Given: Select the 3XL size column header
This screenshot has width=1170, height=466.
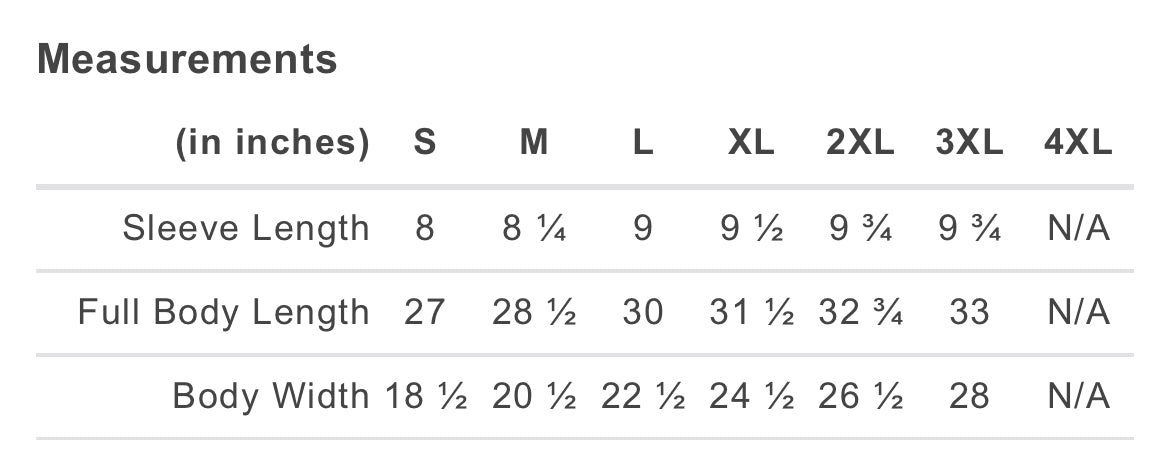Looking at the screenshot, I should coord(969,142).
